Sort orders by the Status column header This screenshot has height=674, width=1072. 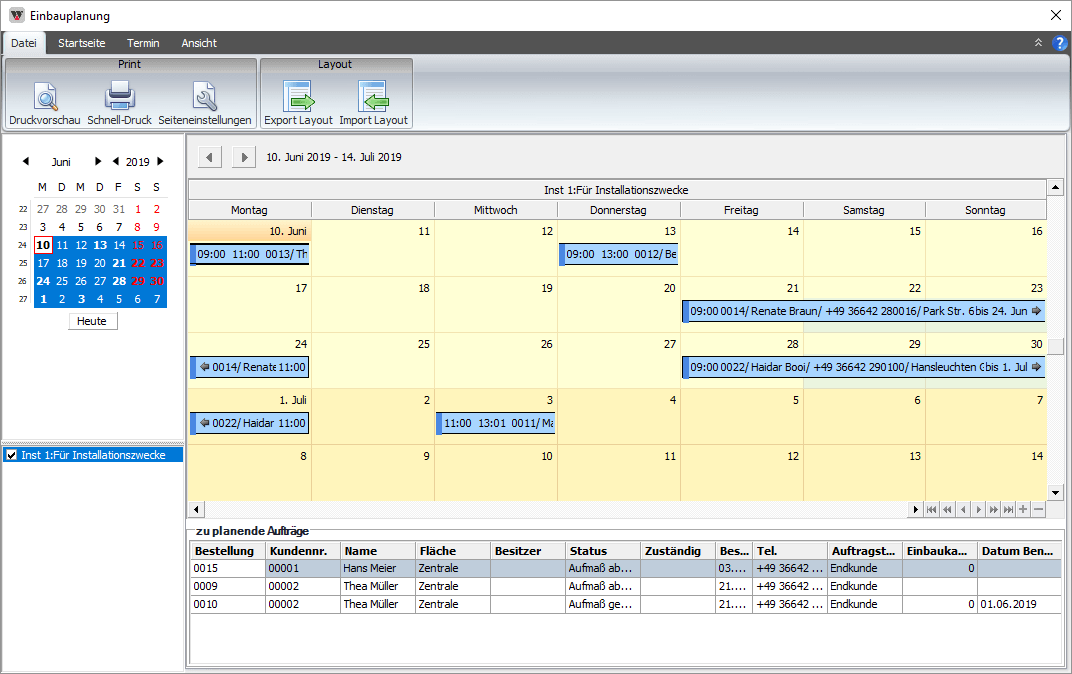[x=602, y=551]
